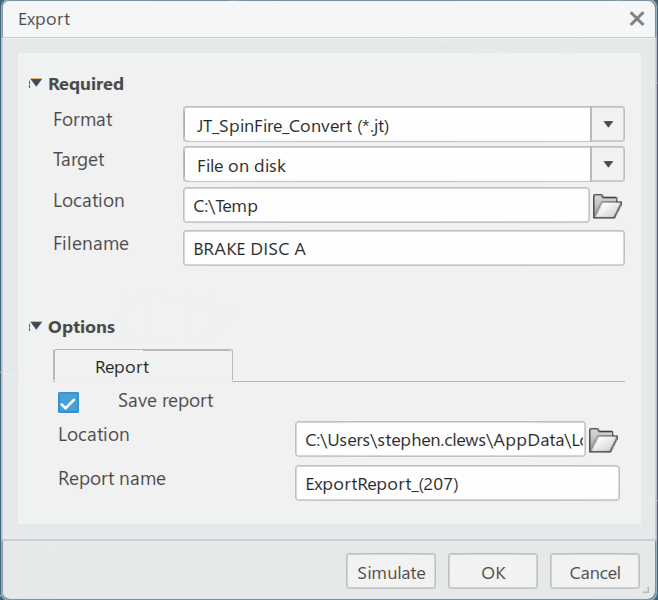Viewport: 658px width, 600px height.
Task: Open the Format dropdown arrow
Action: tap(608, 124)
